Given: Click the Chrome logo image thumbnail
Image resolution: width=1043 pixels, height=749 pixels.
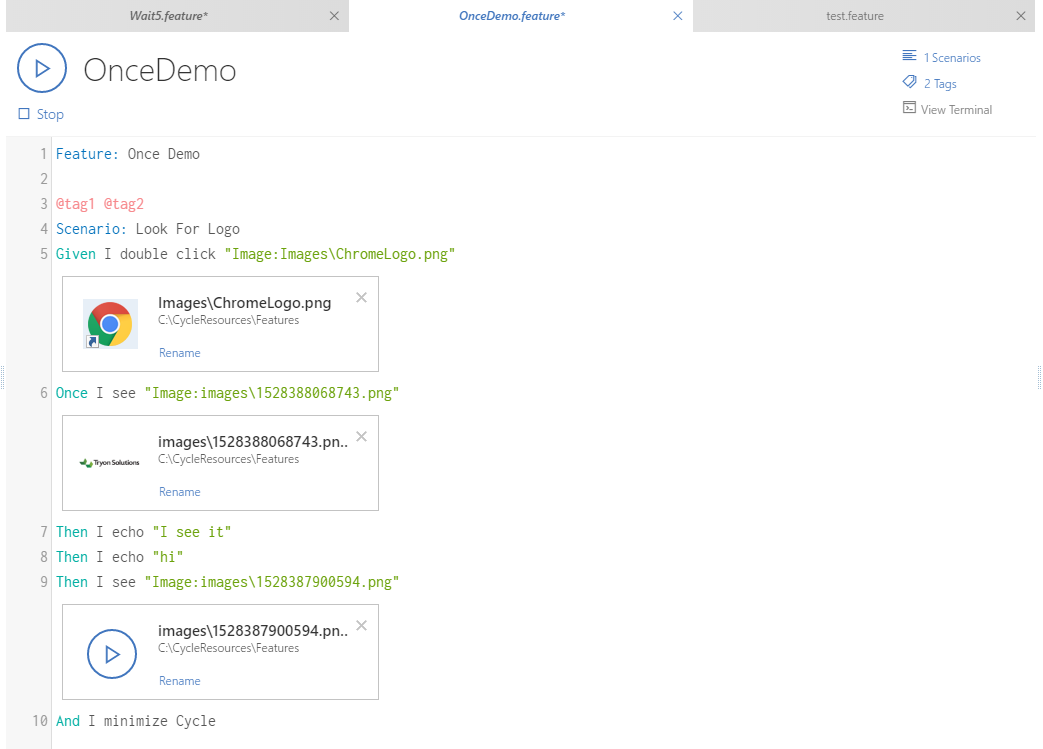Looking at the screenshot, I should (110, 323).
